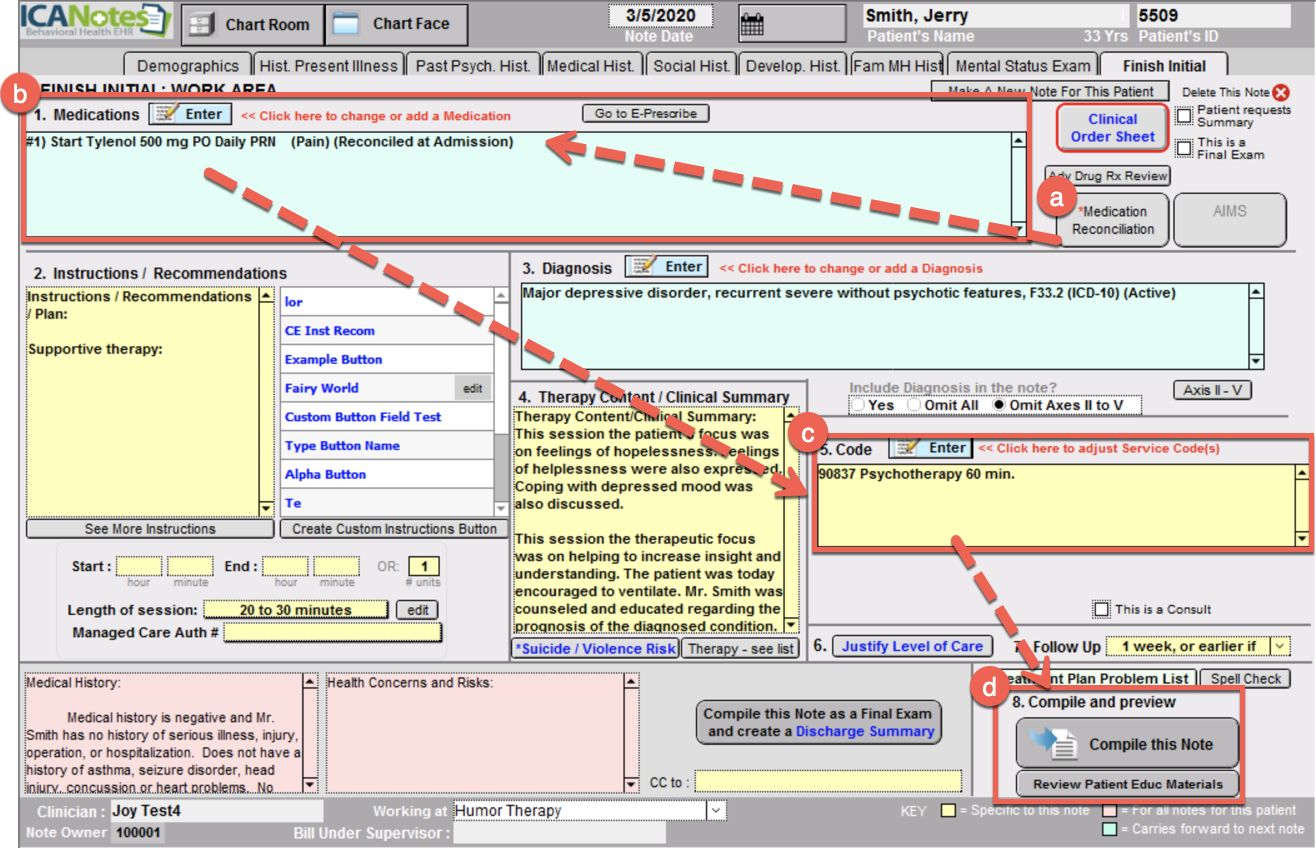Enable the This is a Consult checkbox
This screenshot has height=848, width=1316.
tap(1101, 609)
